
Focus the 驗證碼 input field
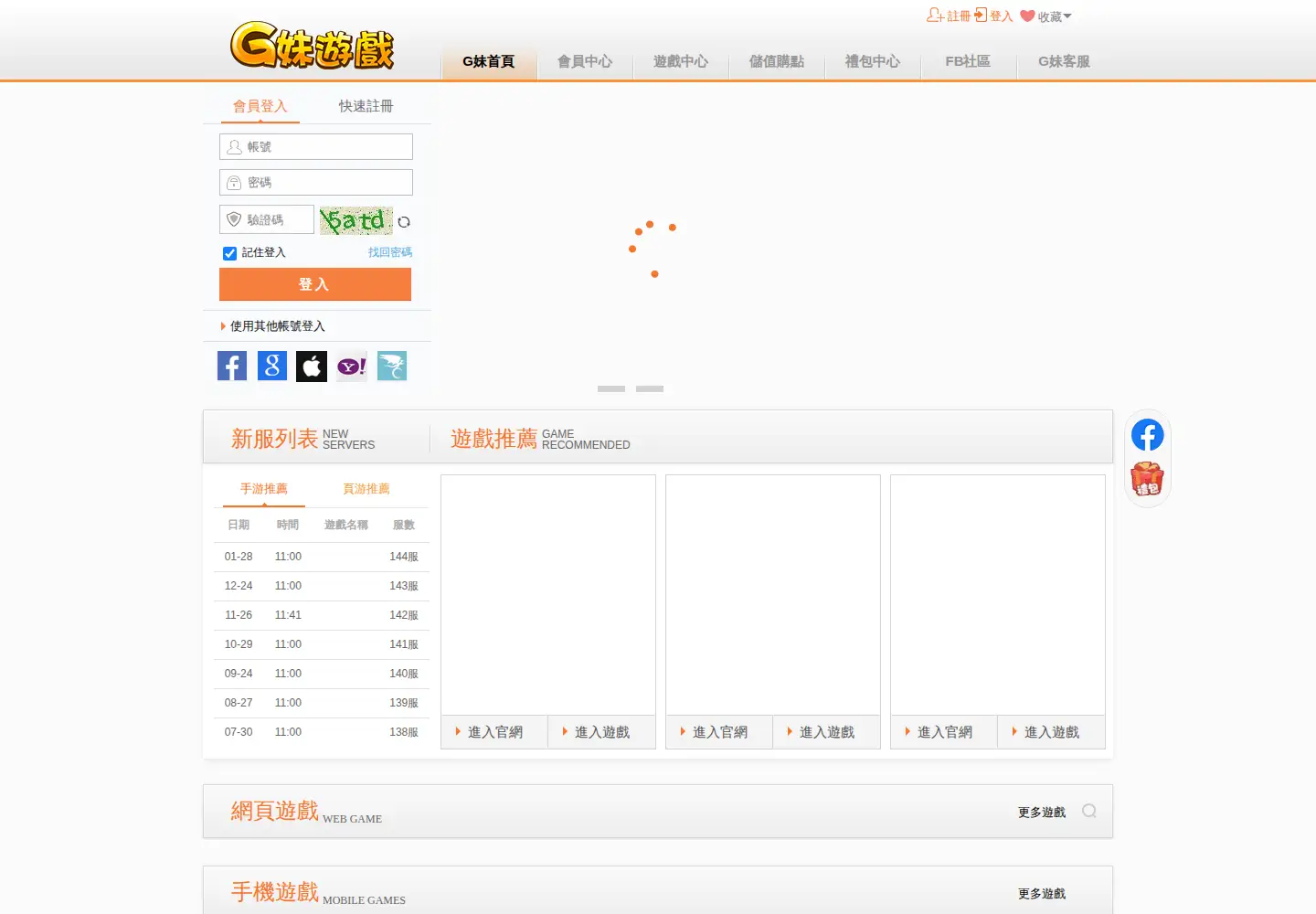point(267,219)
